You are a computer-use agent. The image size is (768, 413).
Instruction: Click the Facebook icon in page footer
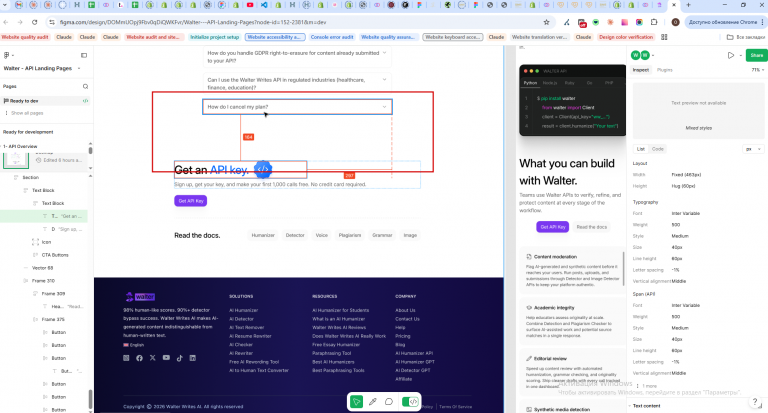click(140, 358)
